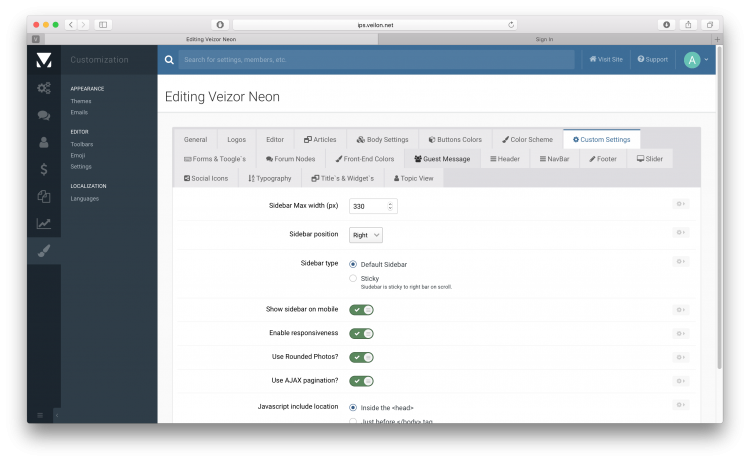The height and width of the screenshot is (462, 750).
Task: Click the settings icon beside Show sidebar on mobile
Action: click(680, 310)
